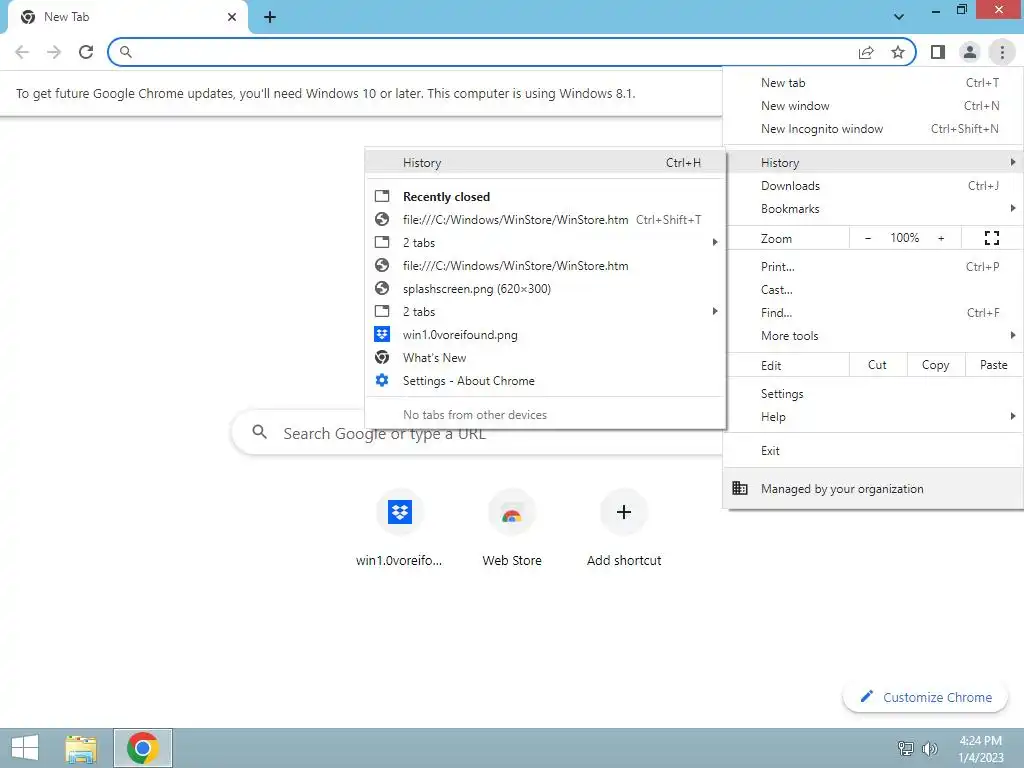The width and height of the screenshot is (1024, 768).
Task: Select Exit menu item
Action: [873, 451]
